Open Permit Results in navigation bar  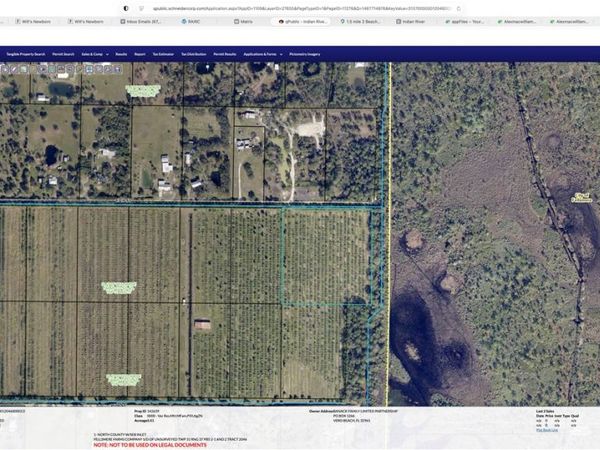coord(225,54)
